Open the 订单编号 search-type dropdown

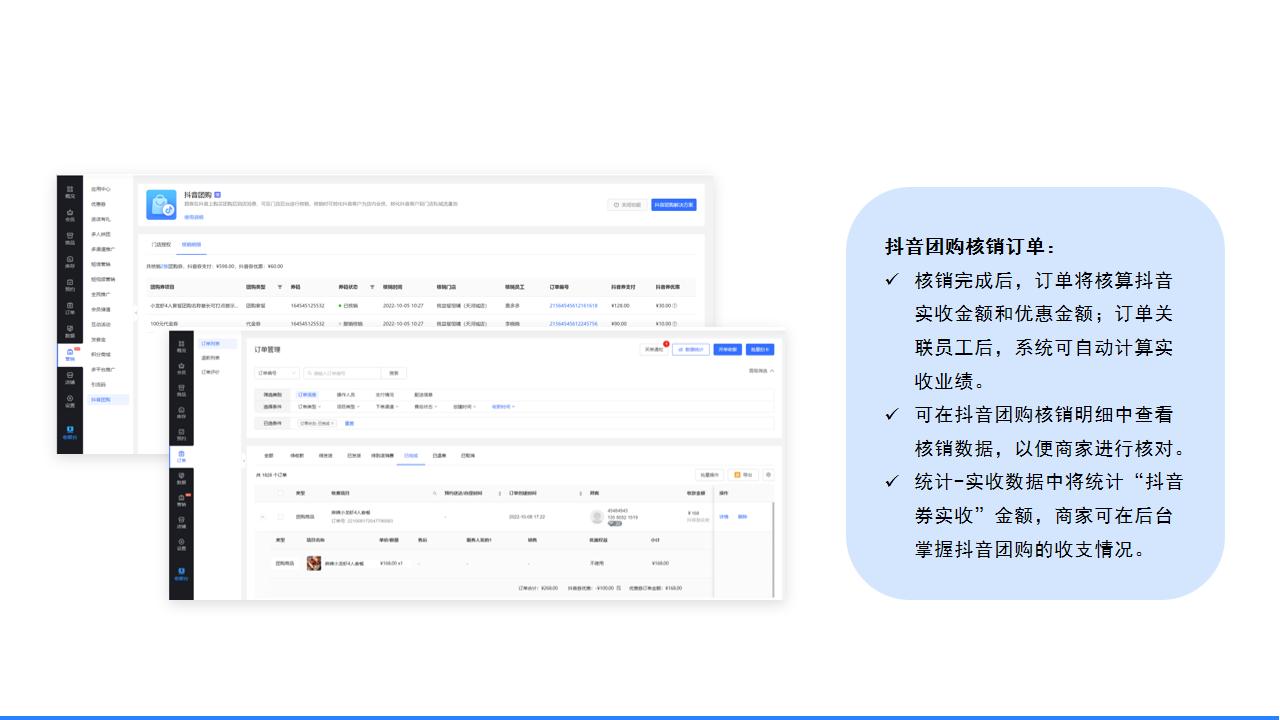[x=277, y=373]
